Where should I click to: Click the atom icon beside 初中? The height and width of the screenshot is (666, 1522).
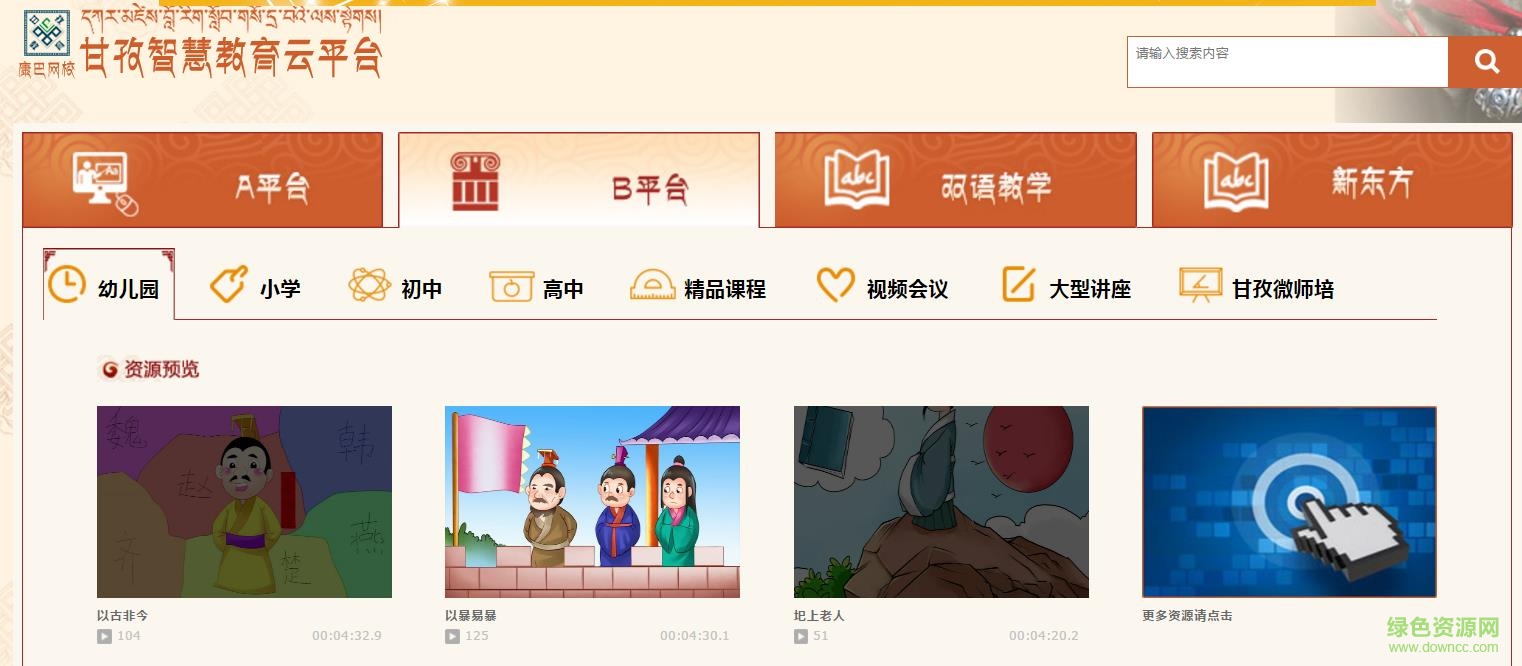(369, 286)
